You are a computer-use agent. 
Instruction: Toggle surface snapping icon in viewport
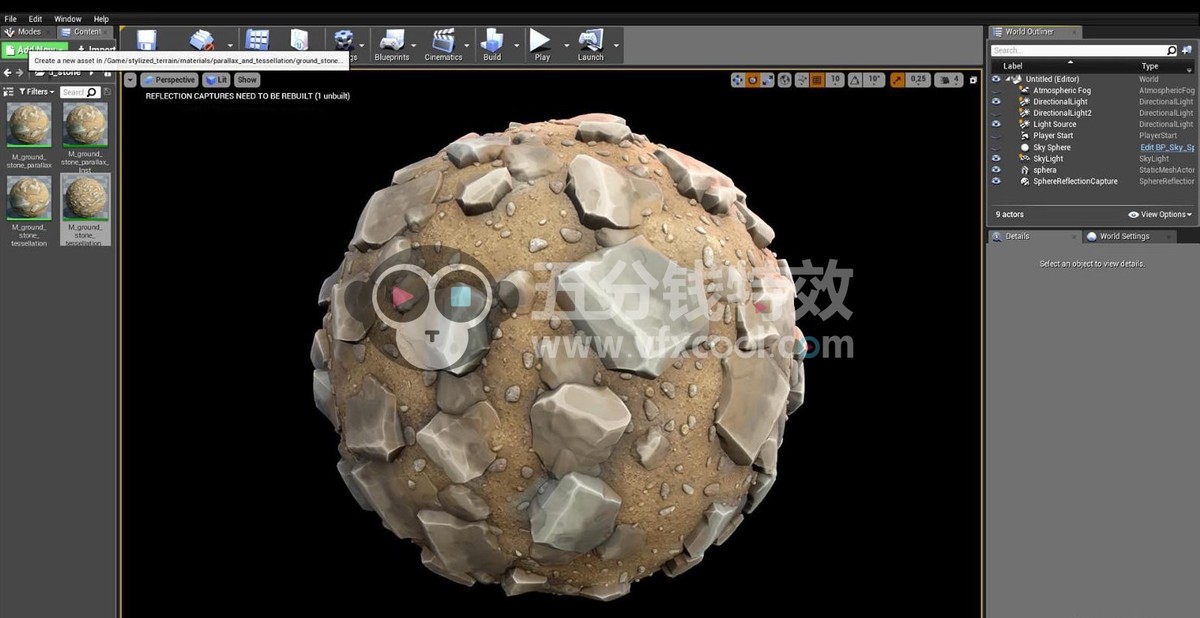[x=801, y=80]
